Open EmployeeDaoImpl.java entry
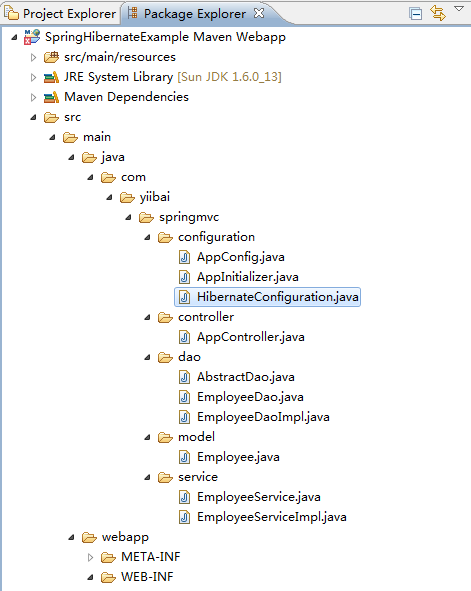The image size is (471, 591). click(263, 417)
